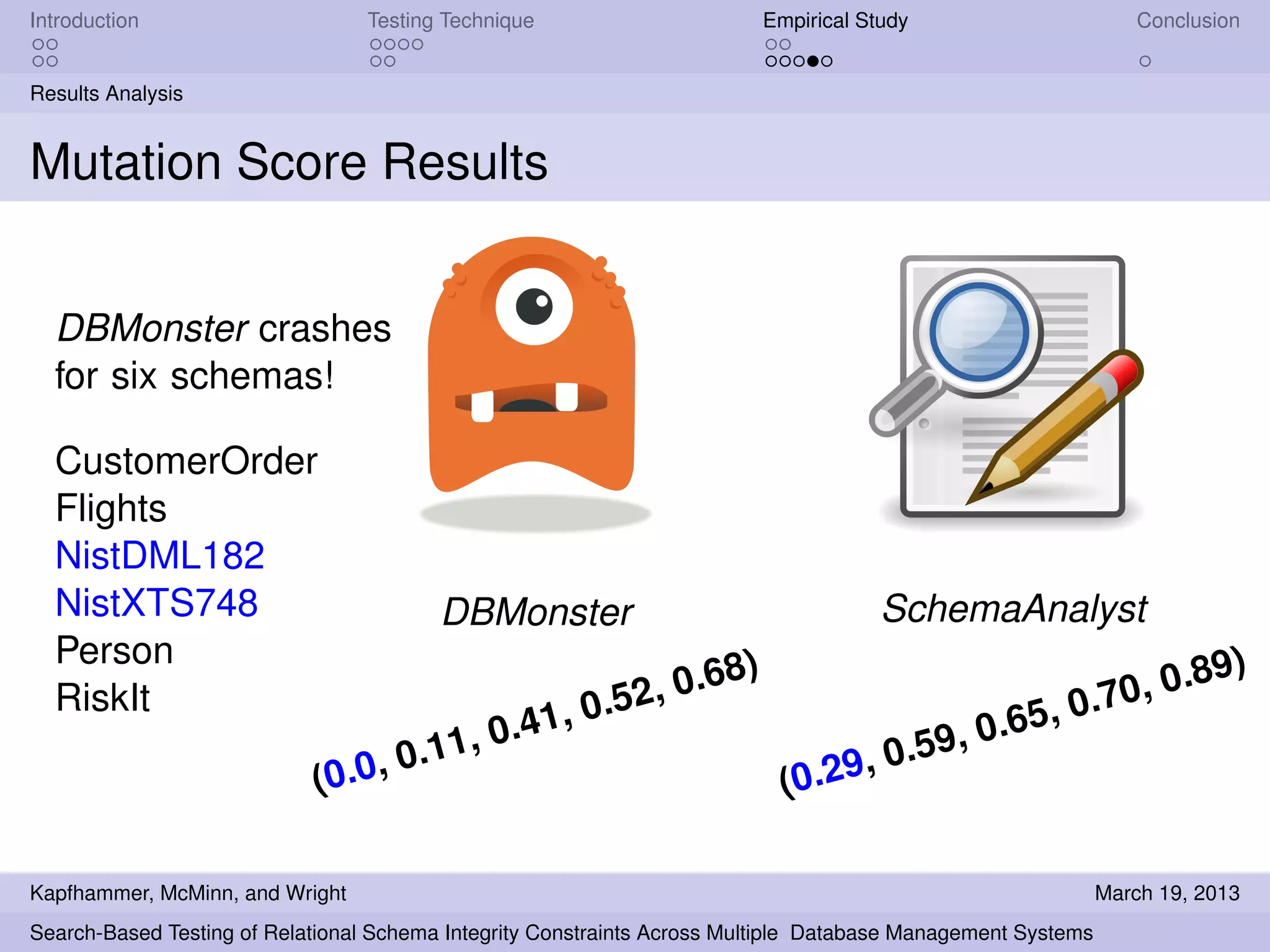Viewport: 1270px width, 952px height.
Task: Select the RiskIt schema name
Action: (x=102, y=697)
